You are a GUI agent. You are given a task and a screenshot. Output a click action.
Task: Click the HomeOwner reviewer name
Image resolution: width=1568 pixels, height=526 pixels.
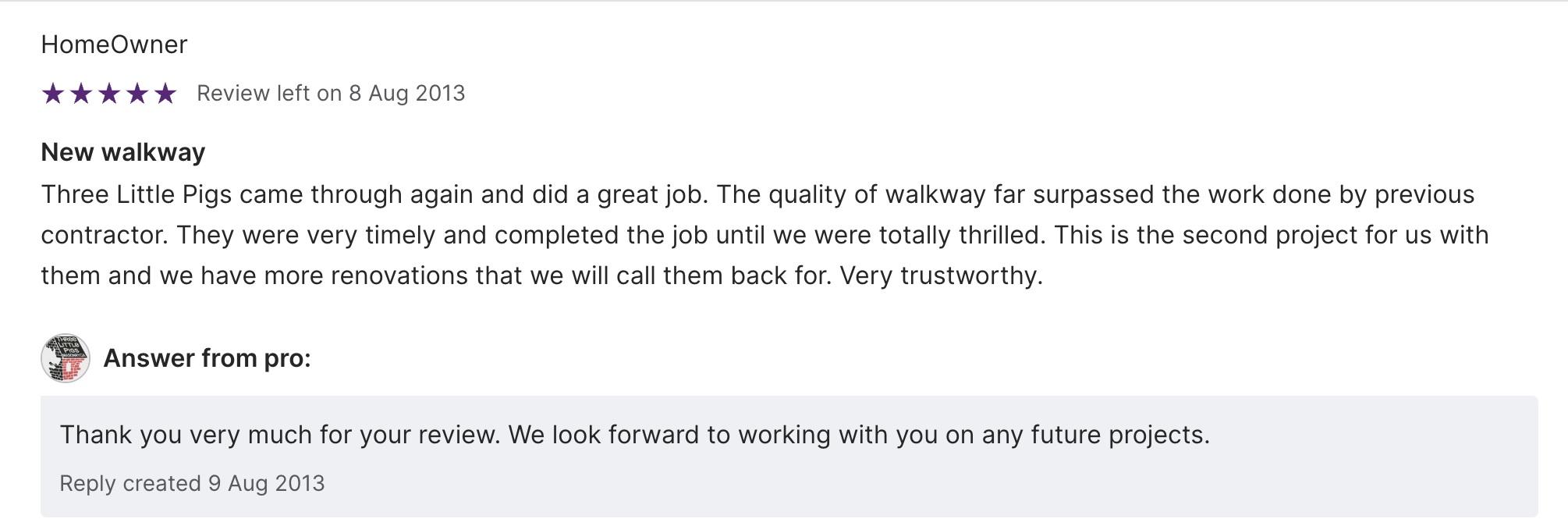pos(114,44)
